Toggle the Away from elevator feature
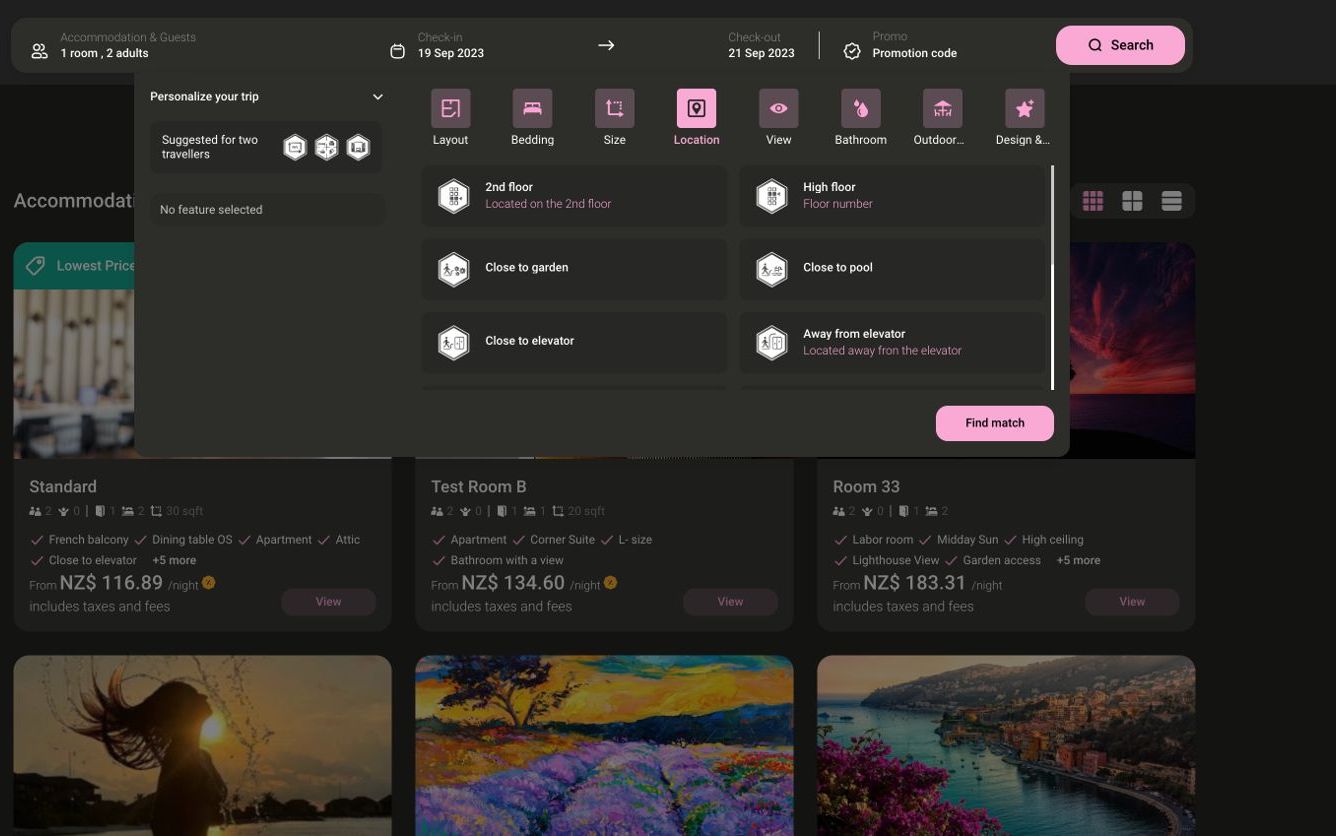 click(x=892, y=342)
